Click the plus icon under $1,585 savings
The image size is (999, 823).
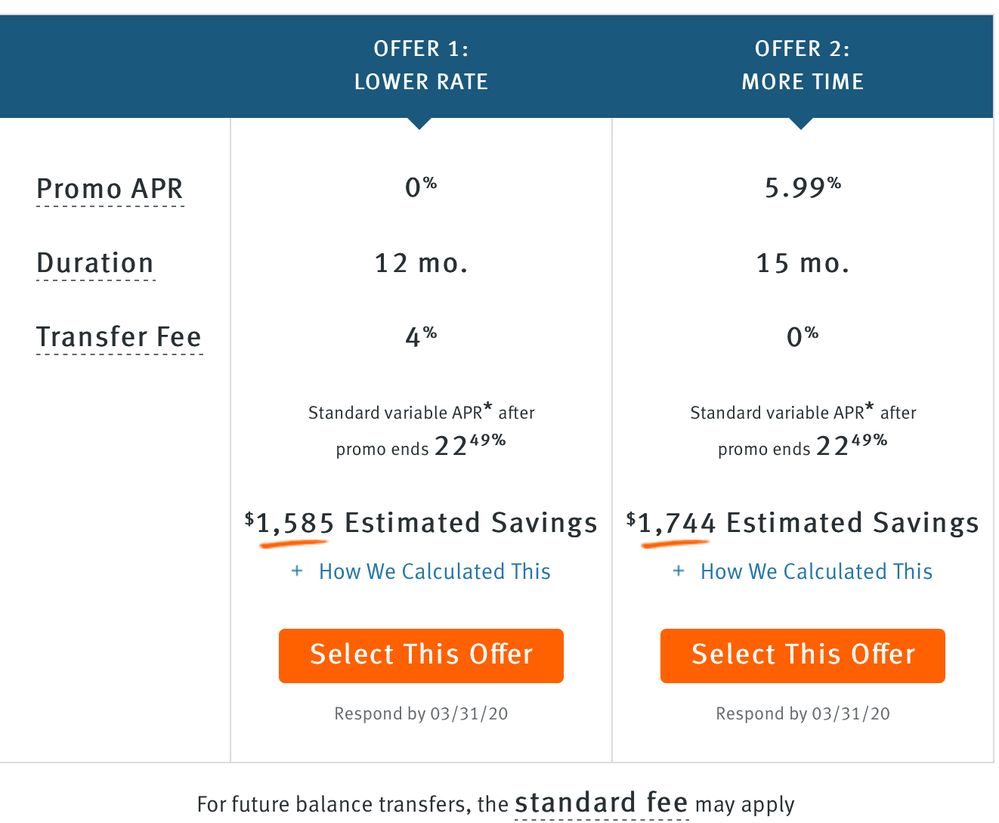[x=297, y=571]
